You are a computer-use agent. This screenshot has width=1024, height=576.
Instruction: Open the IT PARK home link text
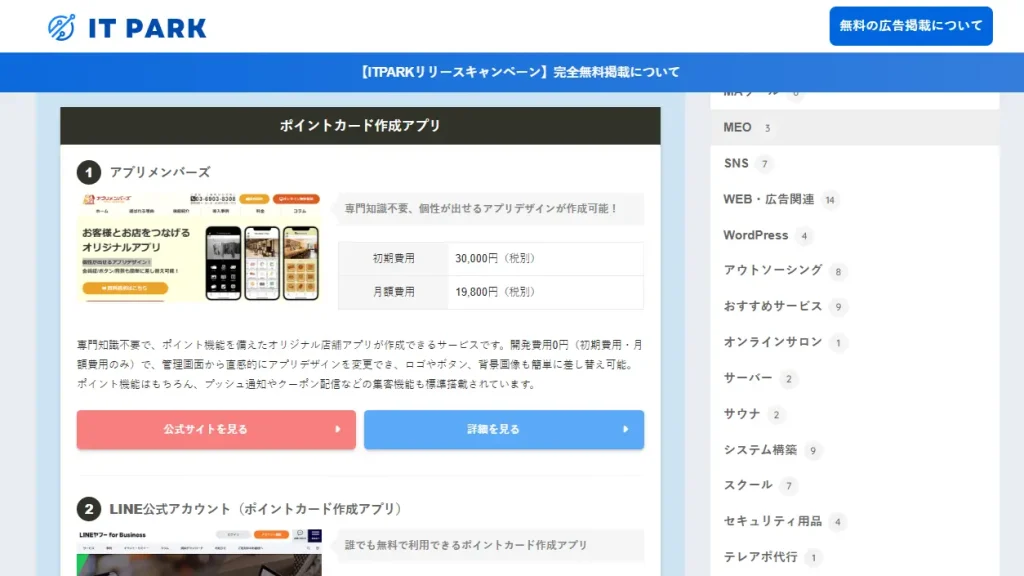click(147, 28)
